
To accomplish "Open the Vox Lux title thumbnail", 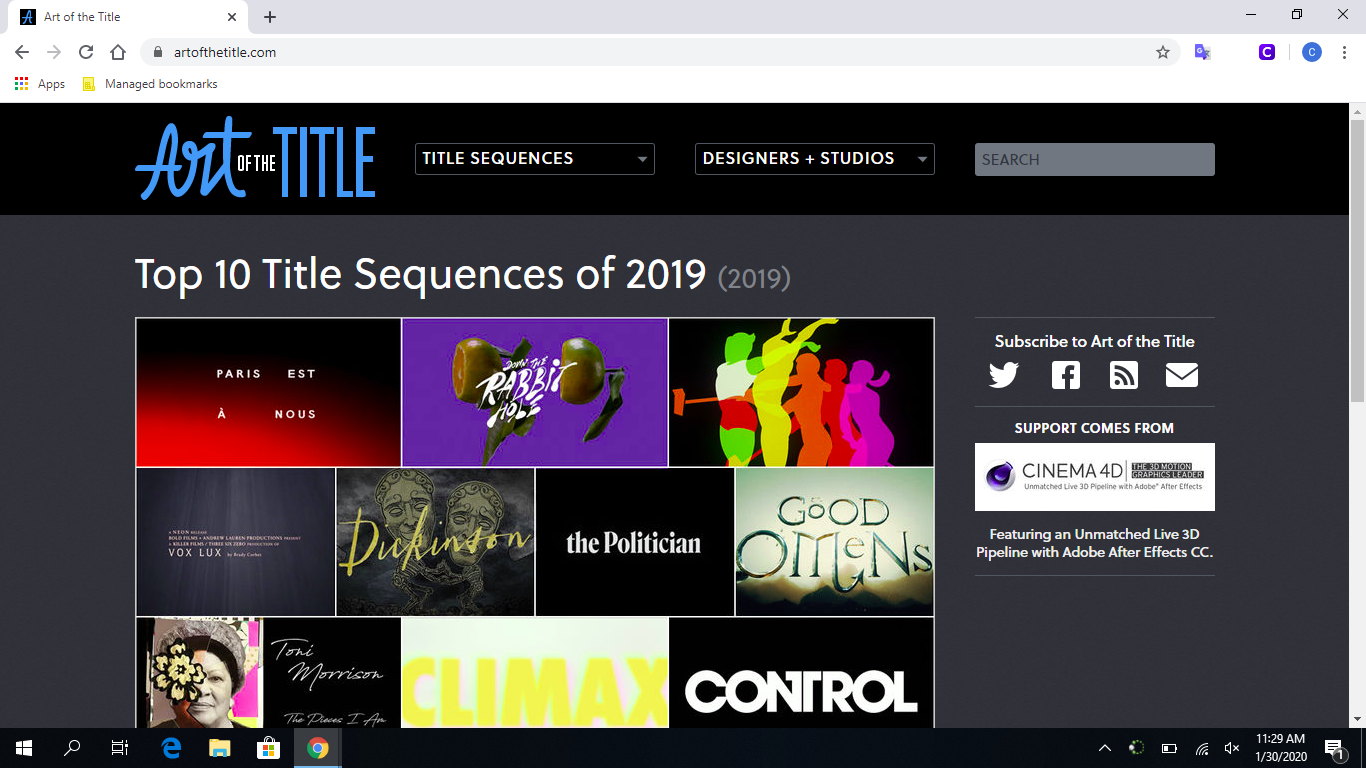I will pos(236,542).
